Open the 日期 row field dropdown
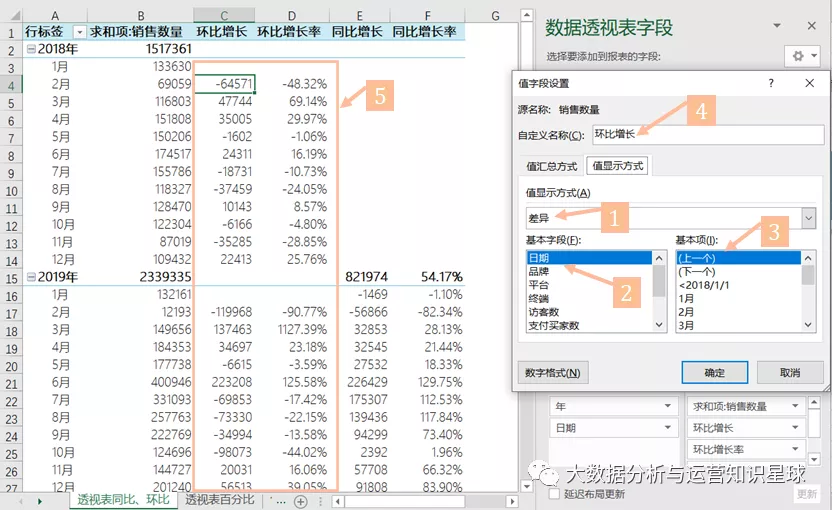Image resolution: width=832 pixels, height=510 pixels. point(668,427)
